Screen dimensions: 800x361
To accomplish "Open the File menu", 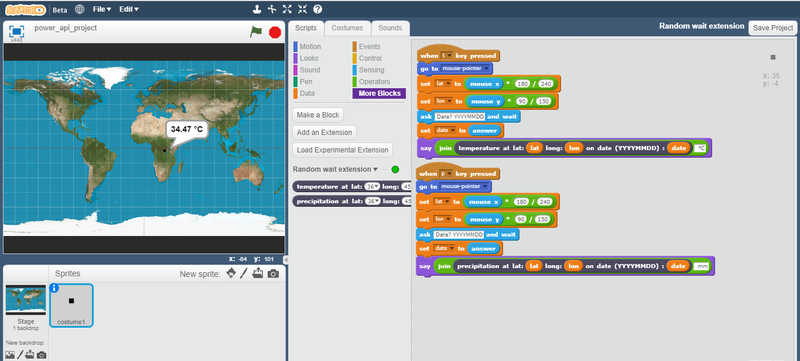I will (x=102, y=9).
